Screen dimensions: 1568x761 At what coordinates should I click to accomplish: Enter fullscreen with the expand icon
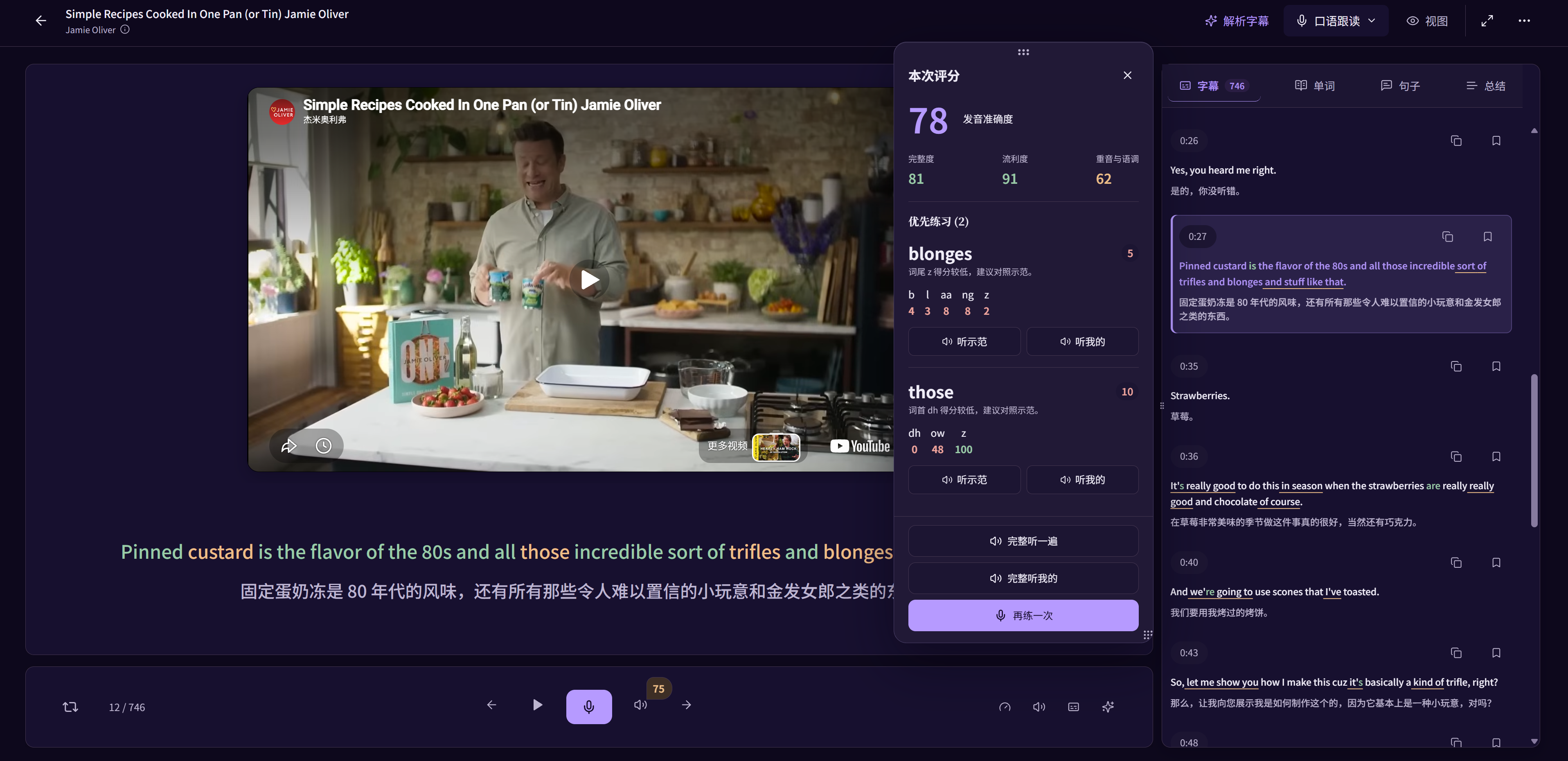(1487, 21)
